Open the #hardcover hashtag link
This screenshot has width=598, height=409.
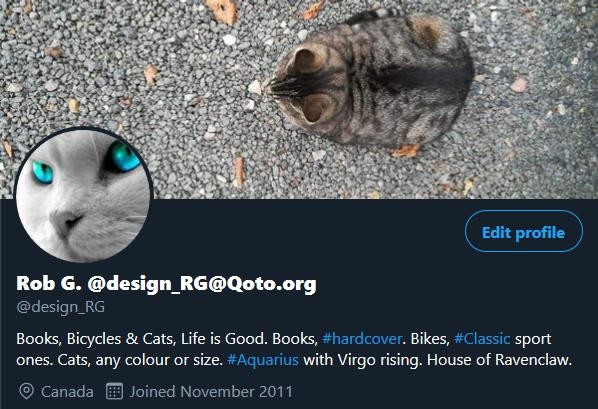click(x=362, y=339)
